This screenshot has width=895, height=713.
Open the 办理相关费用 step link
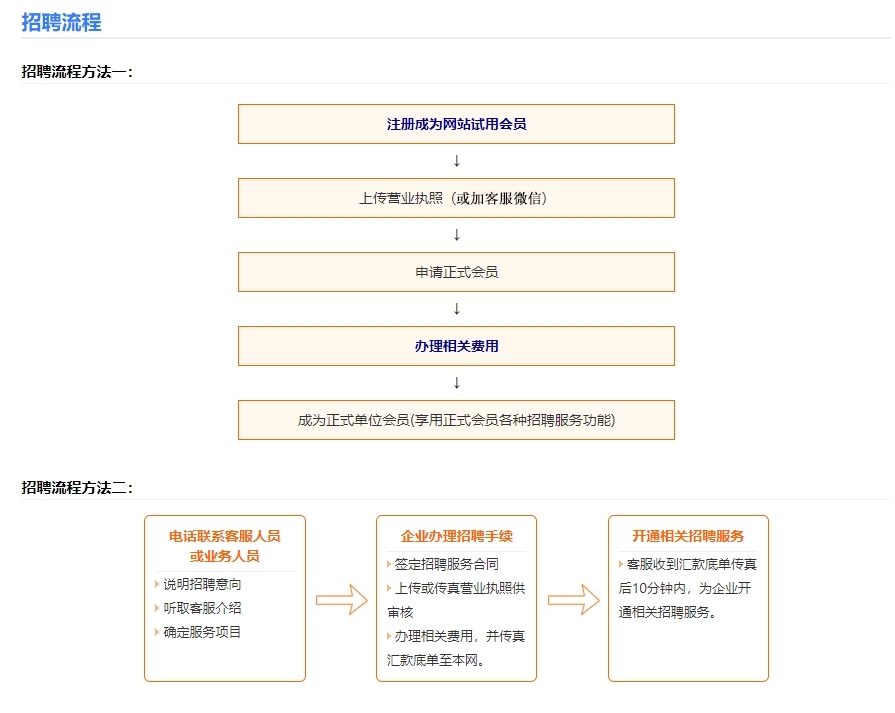tap(456, 346)
